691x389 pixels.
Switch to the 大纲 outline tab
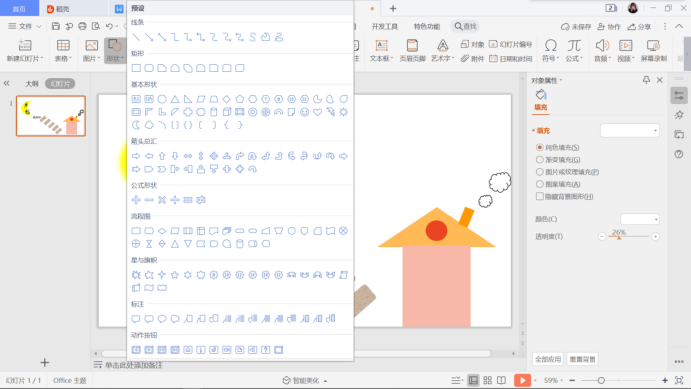tap(31, 84)
